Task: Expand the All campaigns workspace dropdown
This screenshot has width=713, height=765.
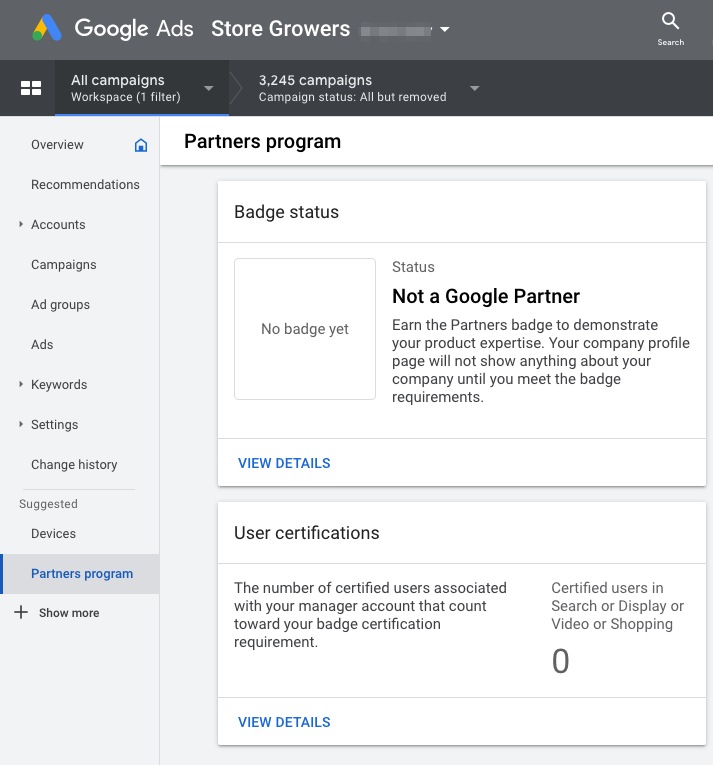Action: (208, 88)
